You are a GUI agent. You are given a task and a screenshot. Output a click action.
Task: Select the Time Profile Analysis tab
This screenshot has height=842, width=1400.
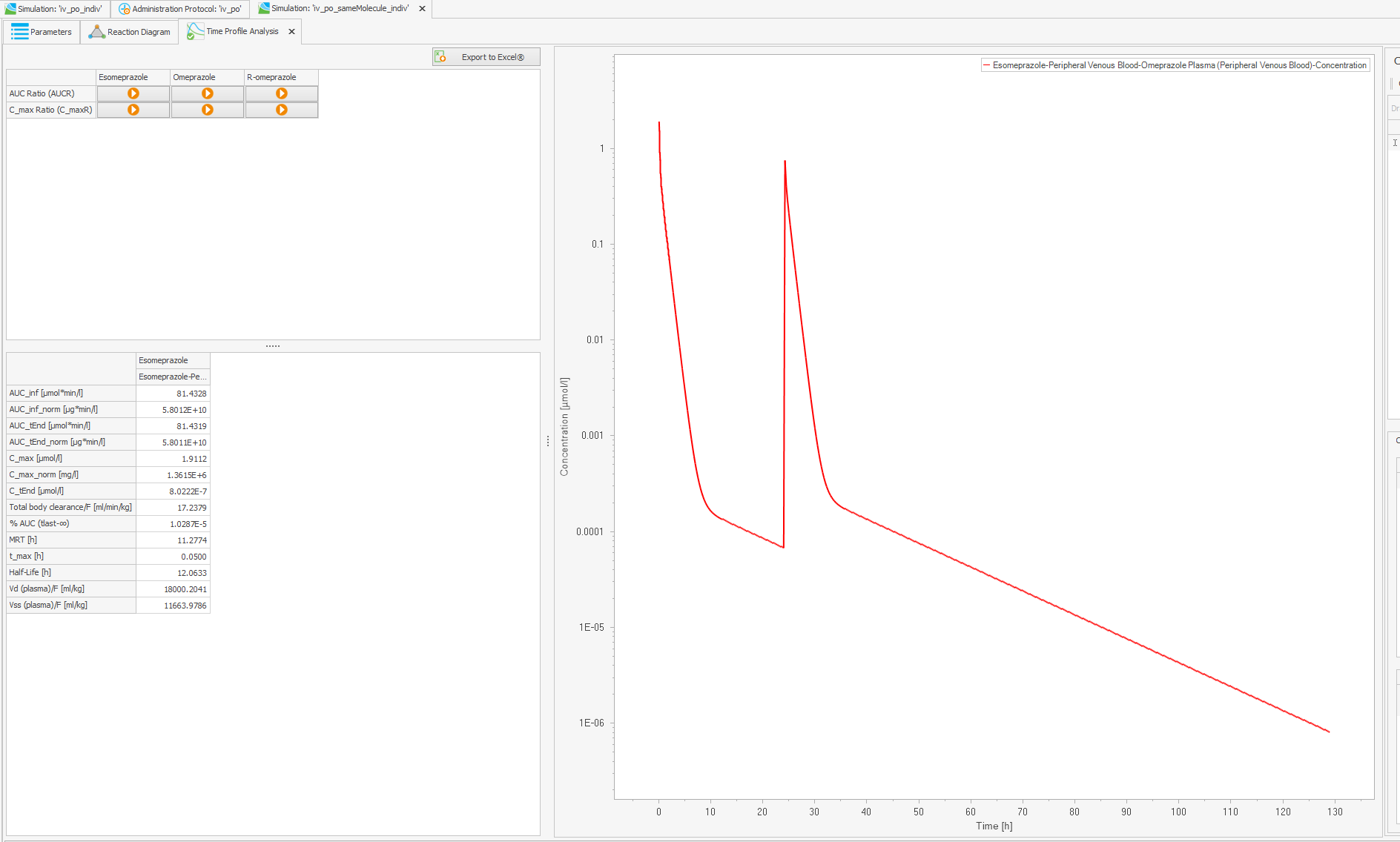(x=240, y=32)
